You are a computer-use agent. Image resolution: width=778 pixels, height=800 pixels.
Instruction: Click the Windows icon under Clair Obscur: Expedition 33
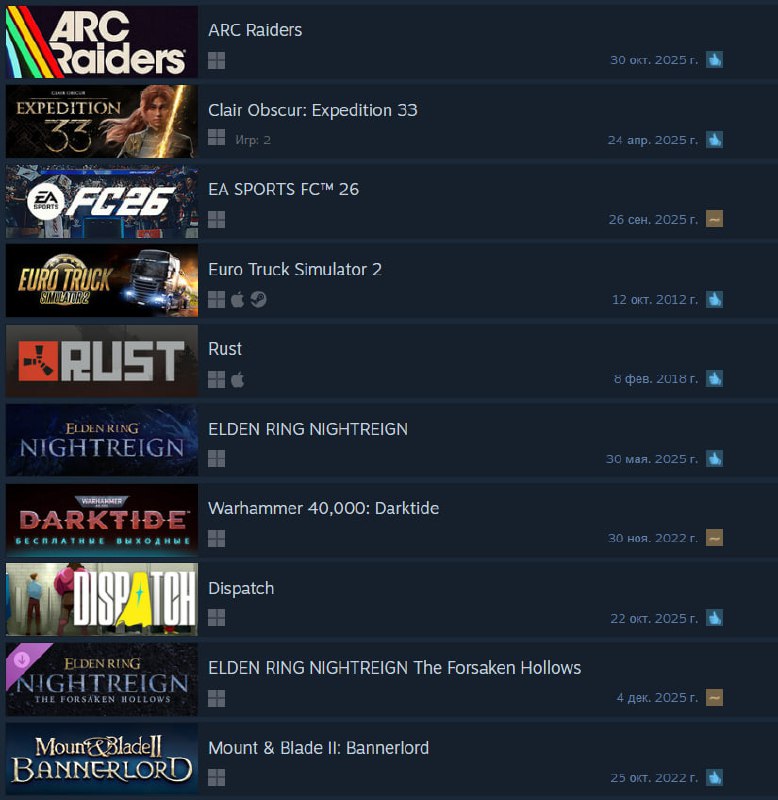click(x=216, y=137)
